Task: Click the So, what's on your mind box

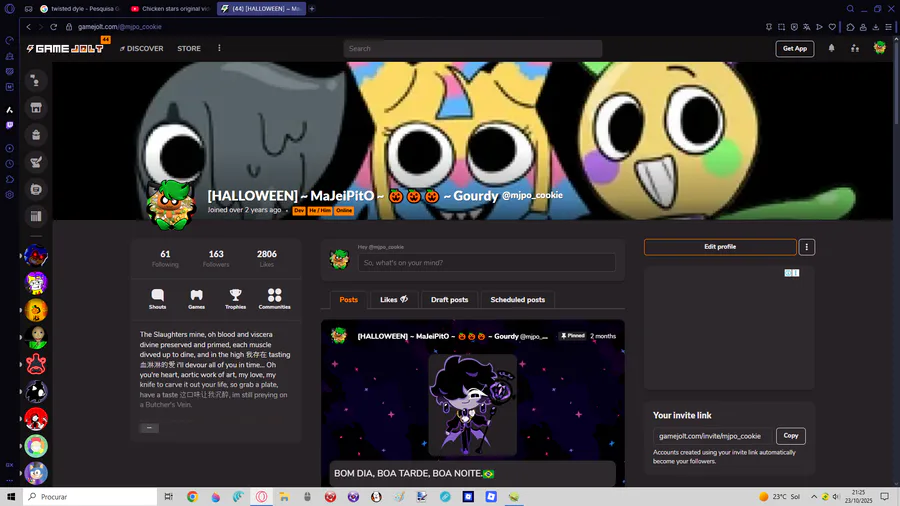Action: (x=487, y=263)
